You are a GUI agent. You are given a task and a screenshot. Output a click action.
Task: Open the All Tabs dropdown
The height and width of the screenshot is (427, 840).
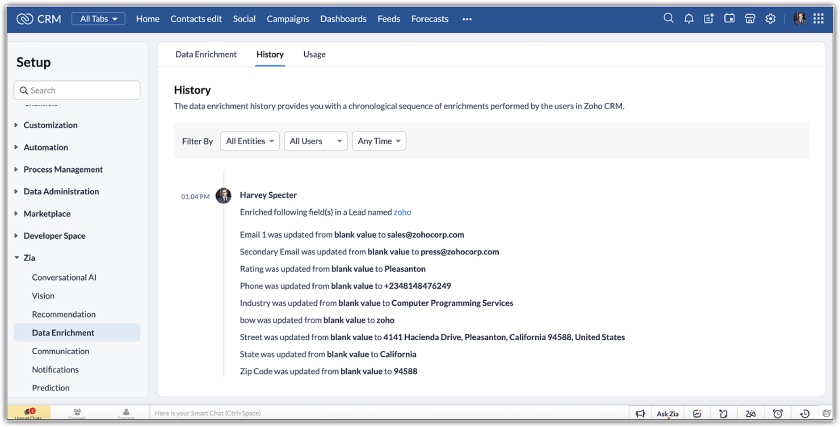click(x=99, y=19)
